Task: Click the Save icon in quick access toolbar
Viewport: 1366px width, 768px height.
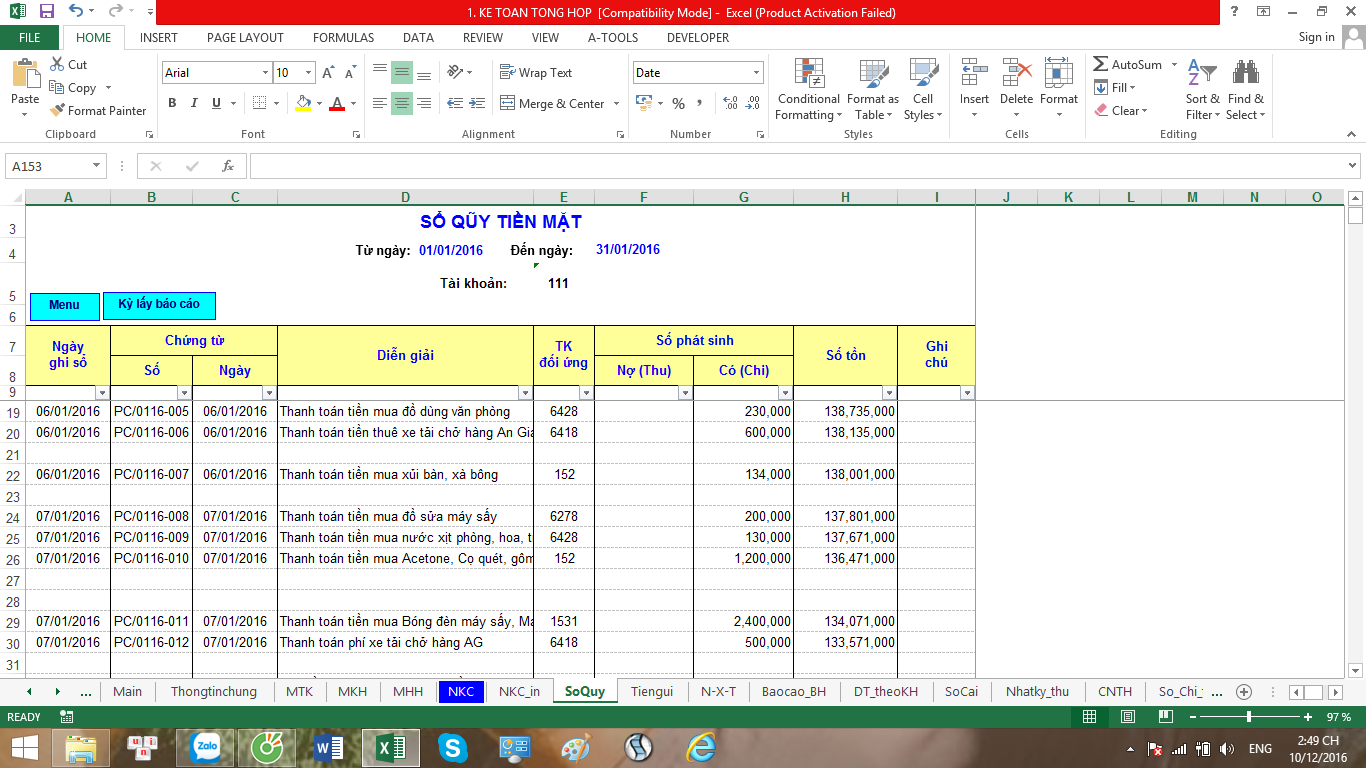Action: pos(46,12)
